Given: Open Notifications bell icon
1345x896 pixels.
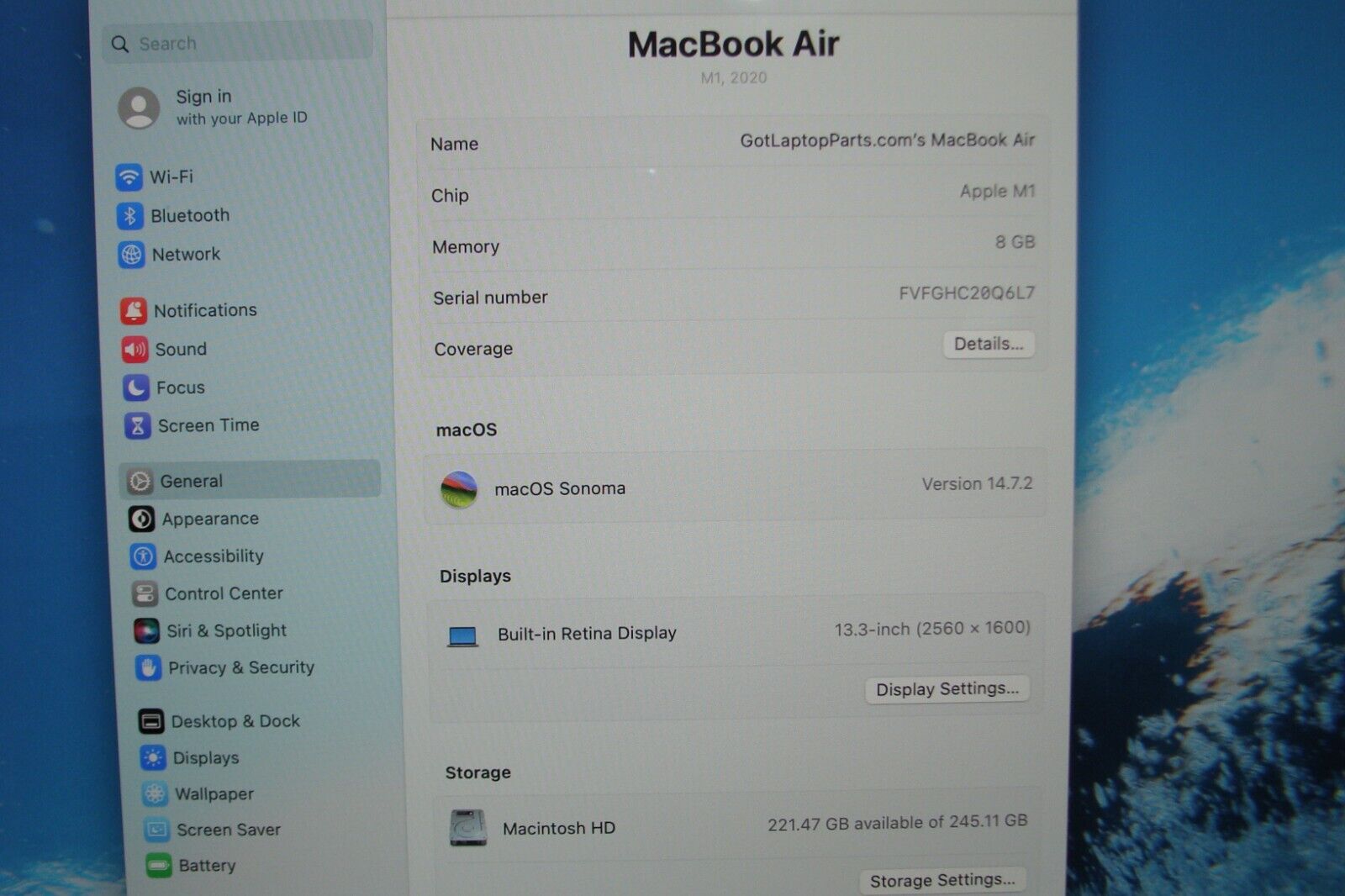Looking at the screenshot, I should click(134, 311).
